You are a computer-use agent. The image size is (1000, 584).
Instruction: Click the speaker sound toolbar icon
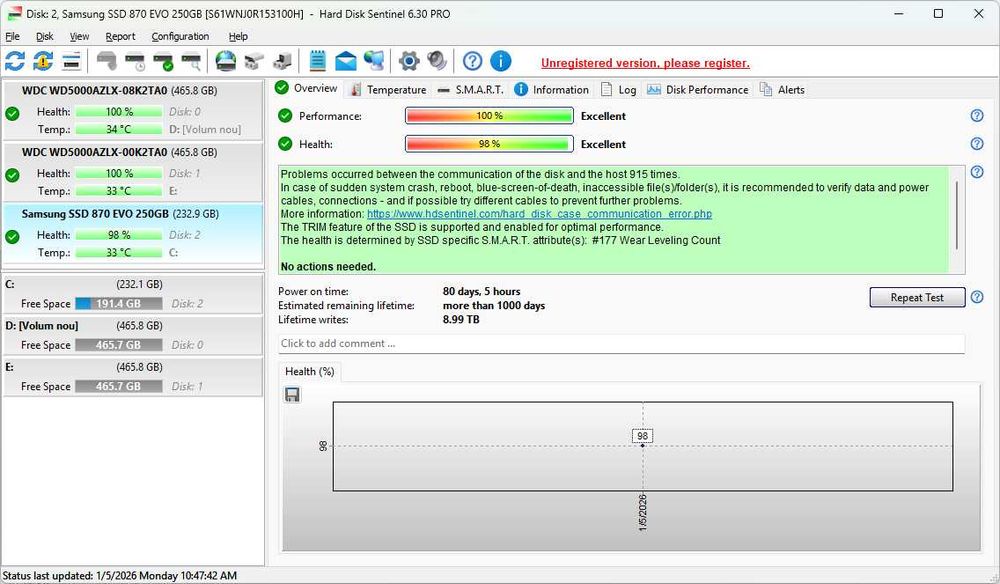click(x=437, y=61)
